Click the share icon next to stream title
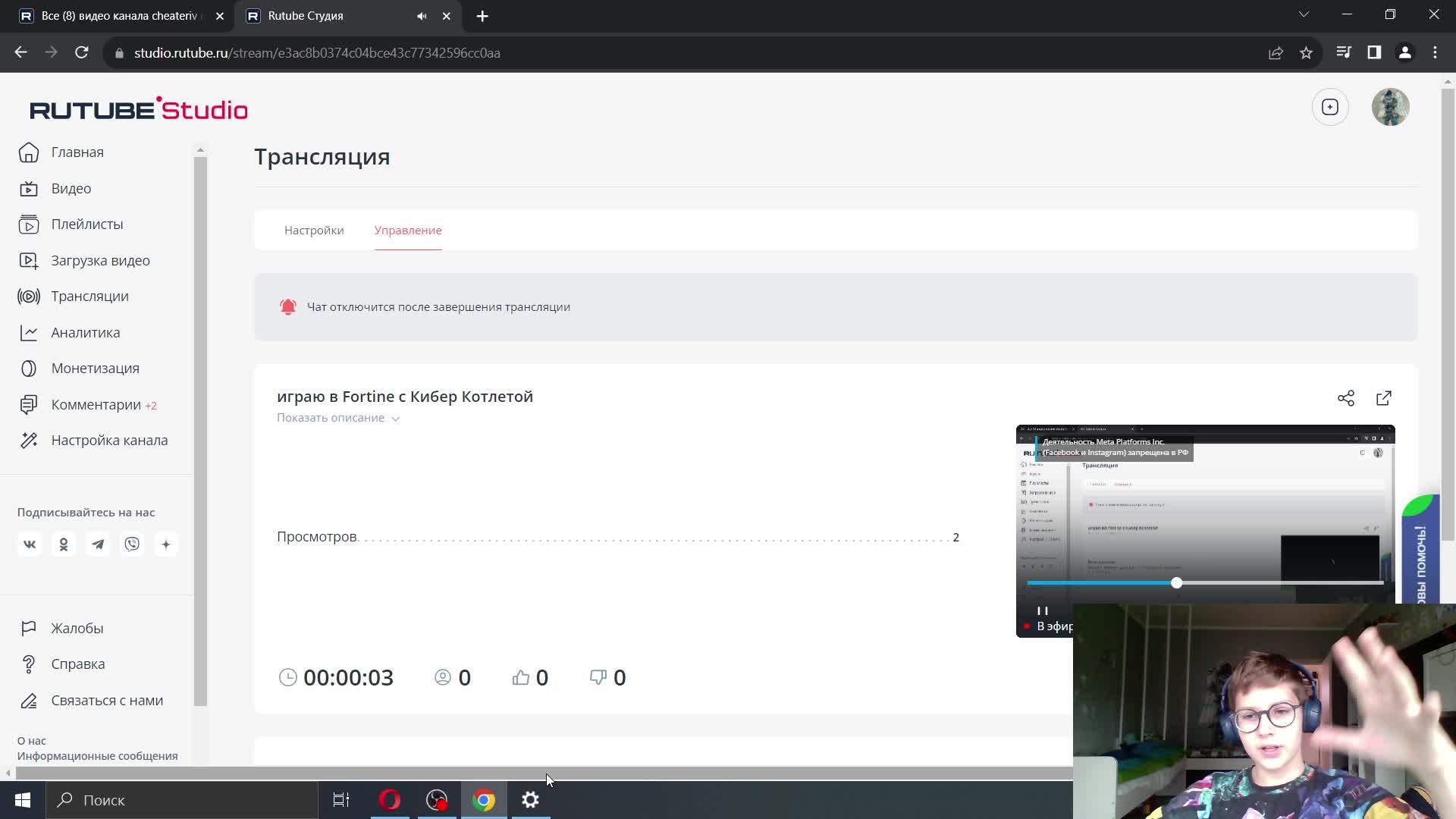The height and width of the screenshot is (819, 1456). [x=1345, y=398]
